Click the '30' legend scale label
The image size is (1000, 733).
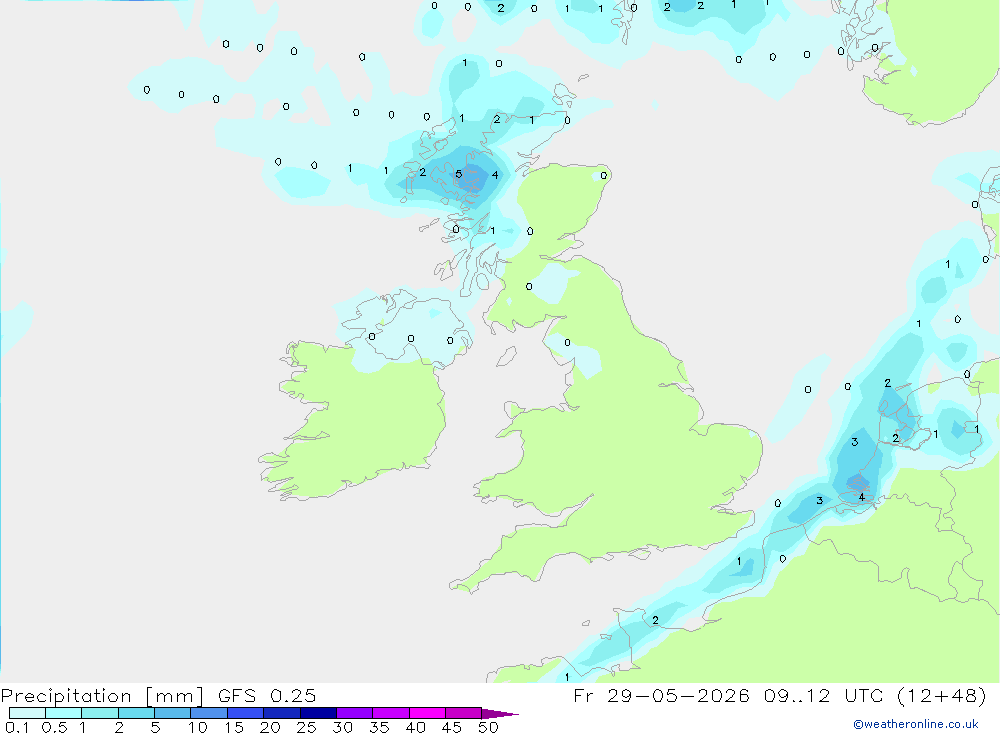tap(343, 727)
